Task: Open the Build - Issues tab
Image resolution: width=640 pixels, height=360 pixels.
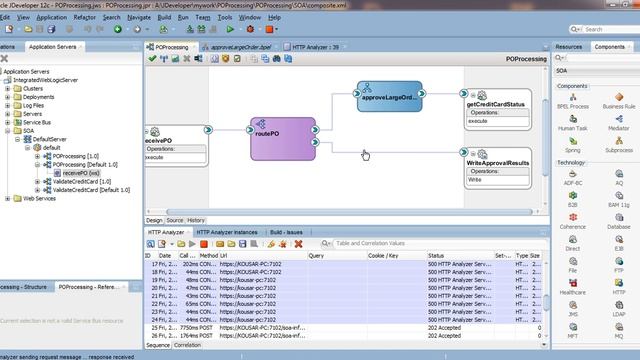Action: click(286, 232)
